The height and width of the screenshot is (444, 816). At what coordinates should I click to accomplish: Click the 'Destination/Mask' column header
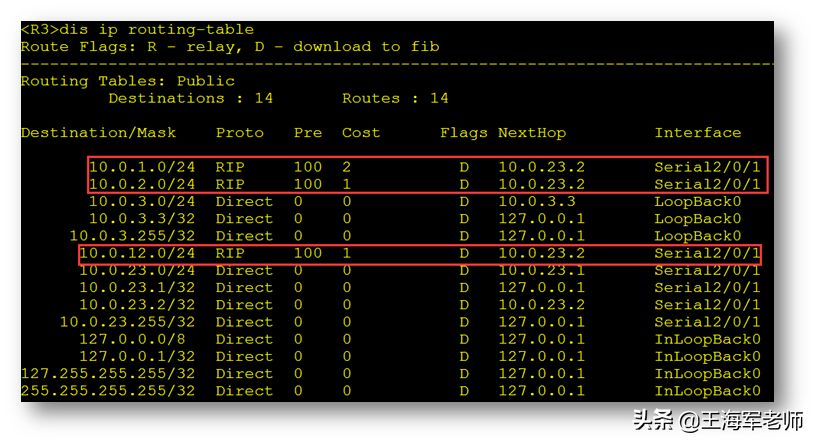98,133
